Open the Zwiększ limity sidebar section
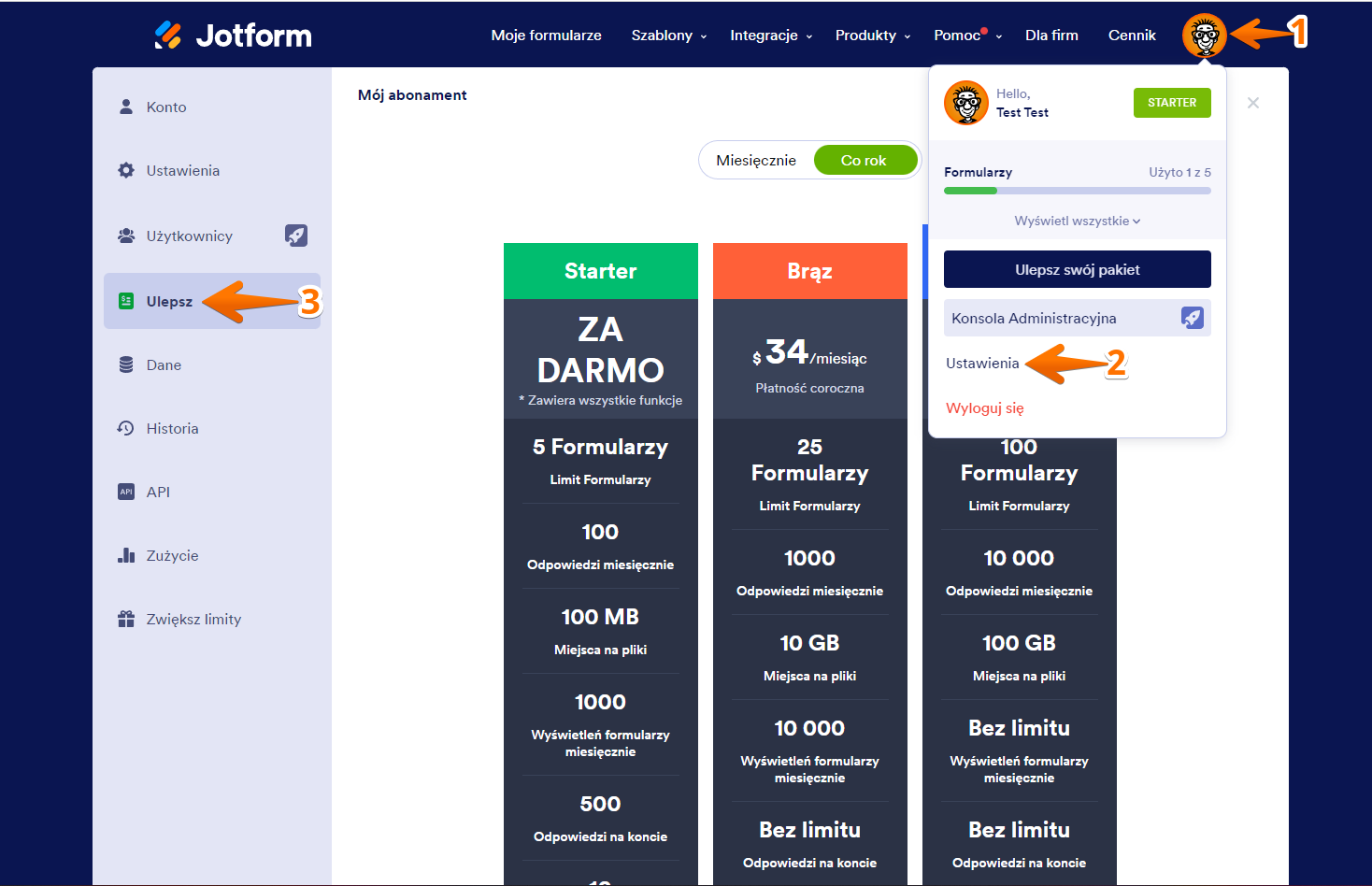Viewport: 1372px width, 886px height. [212, 619]
